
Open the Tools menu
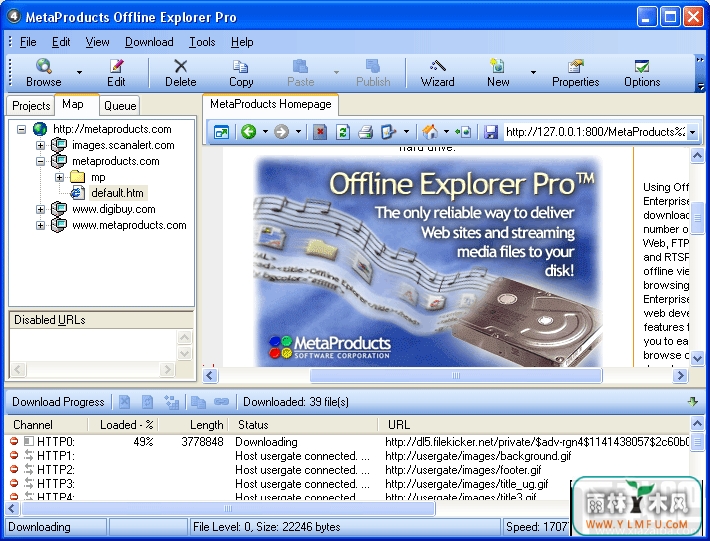(202, 42)
